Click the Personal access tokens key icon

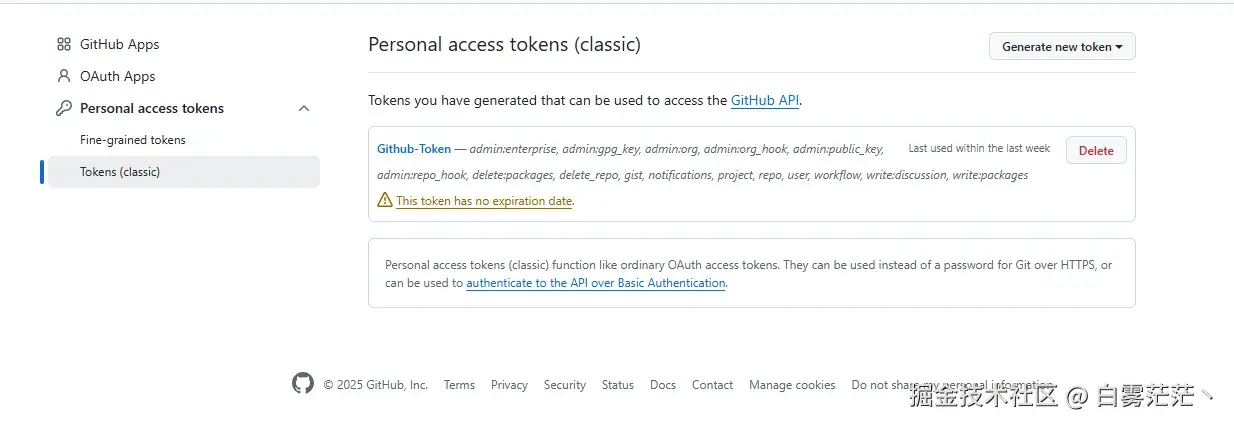[x=64, y=108]
